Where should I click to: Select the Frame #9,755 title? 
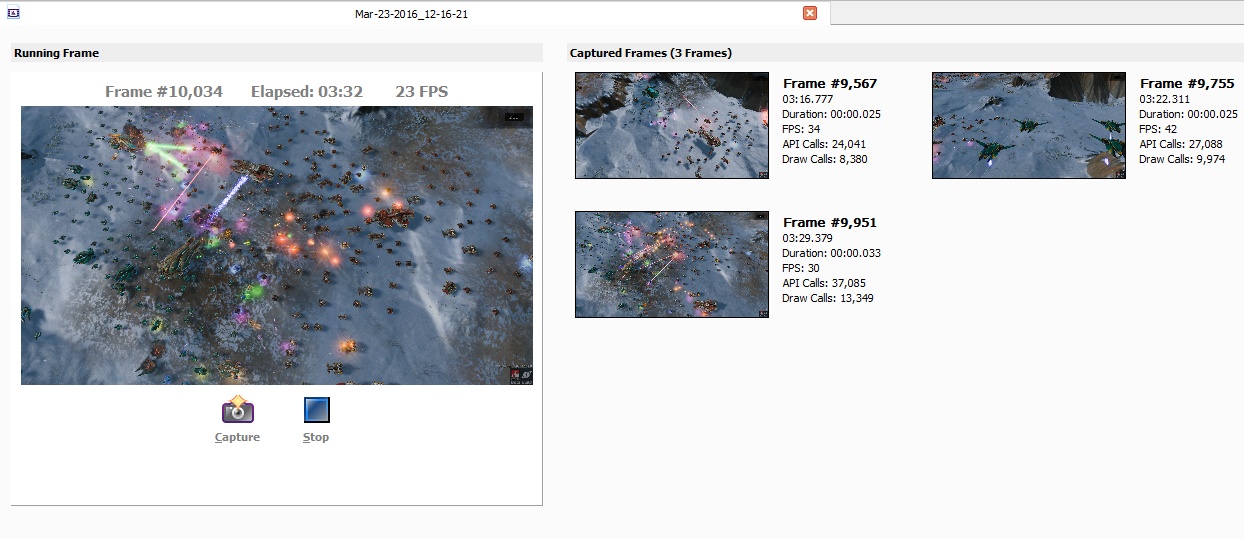(1187, 84)
